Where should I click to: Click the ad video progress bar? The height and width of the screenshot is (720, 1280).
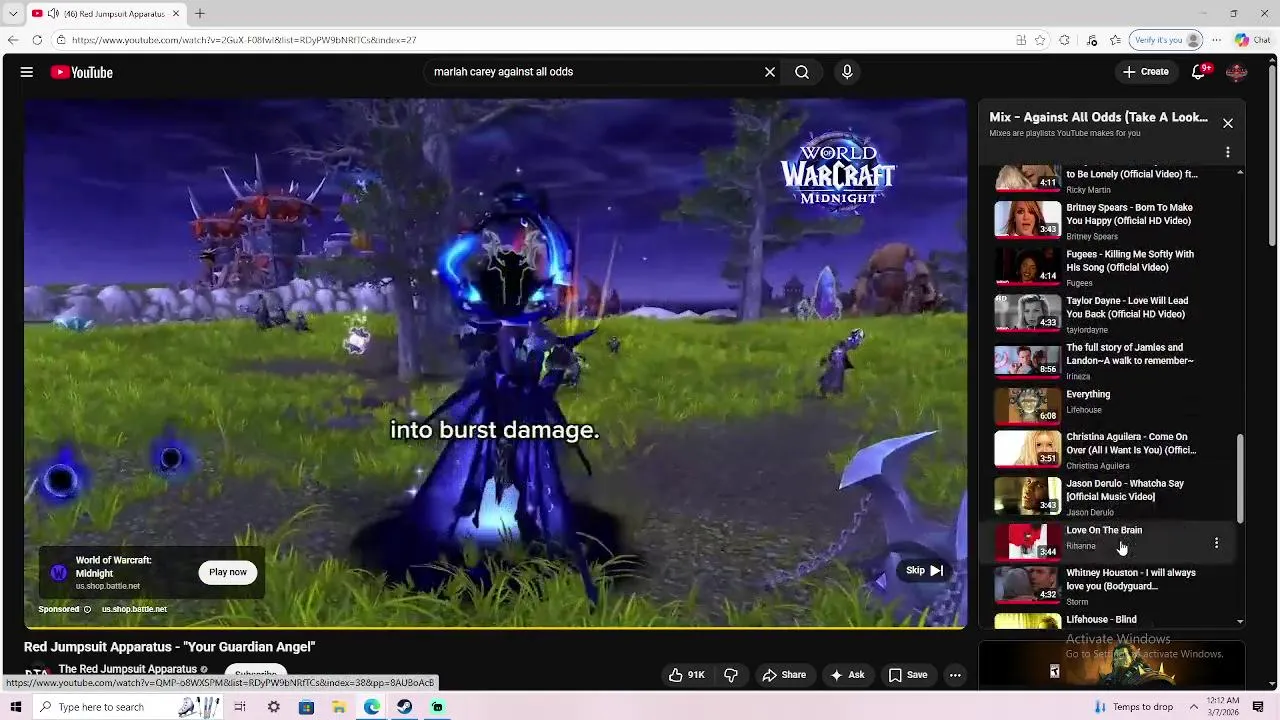coord(495,627)
